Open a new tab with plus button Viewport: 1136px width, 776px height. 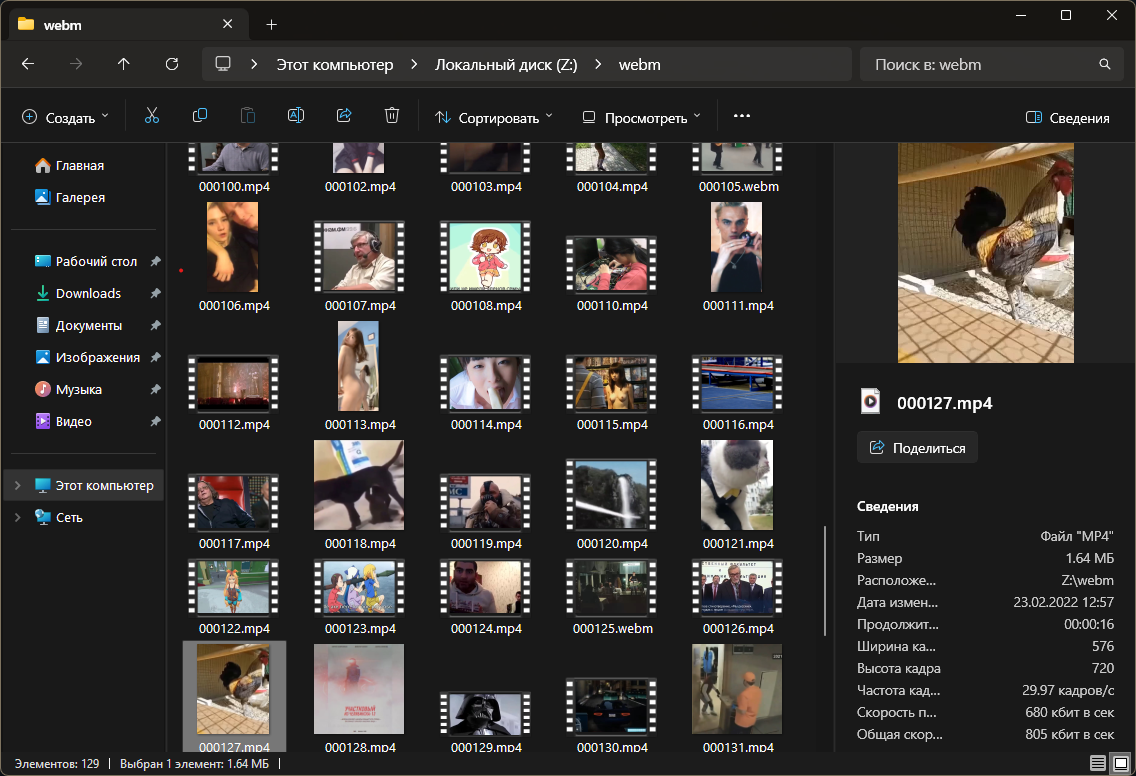[271, 24]
